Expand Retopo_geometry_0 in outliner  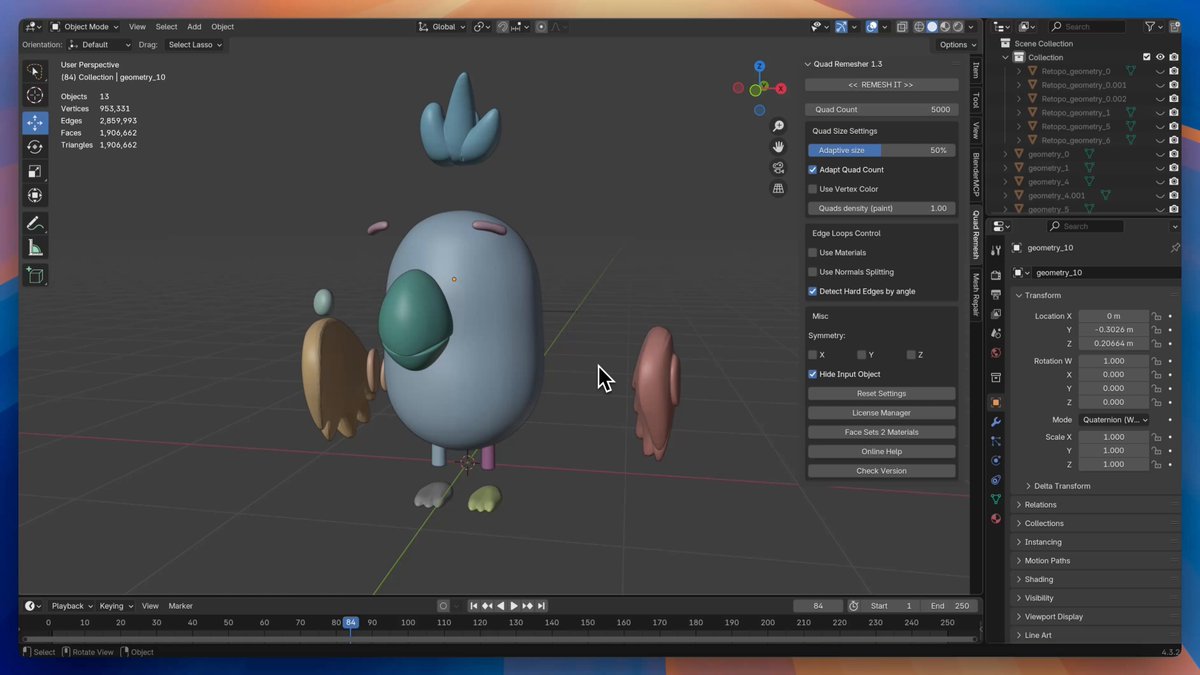1019,71
